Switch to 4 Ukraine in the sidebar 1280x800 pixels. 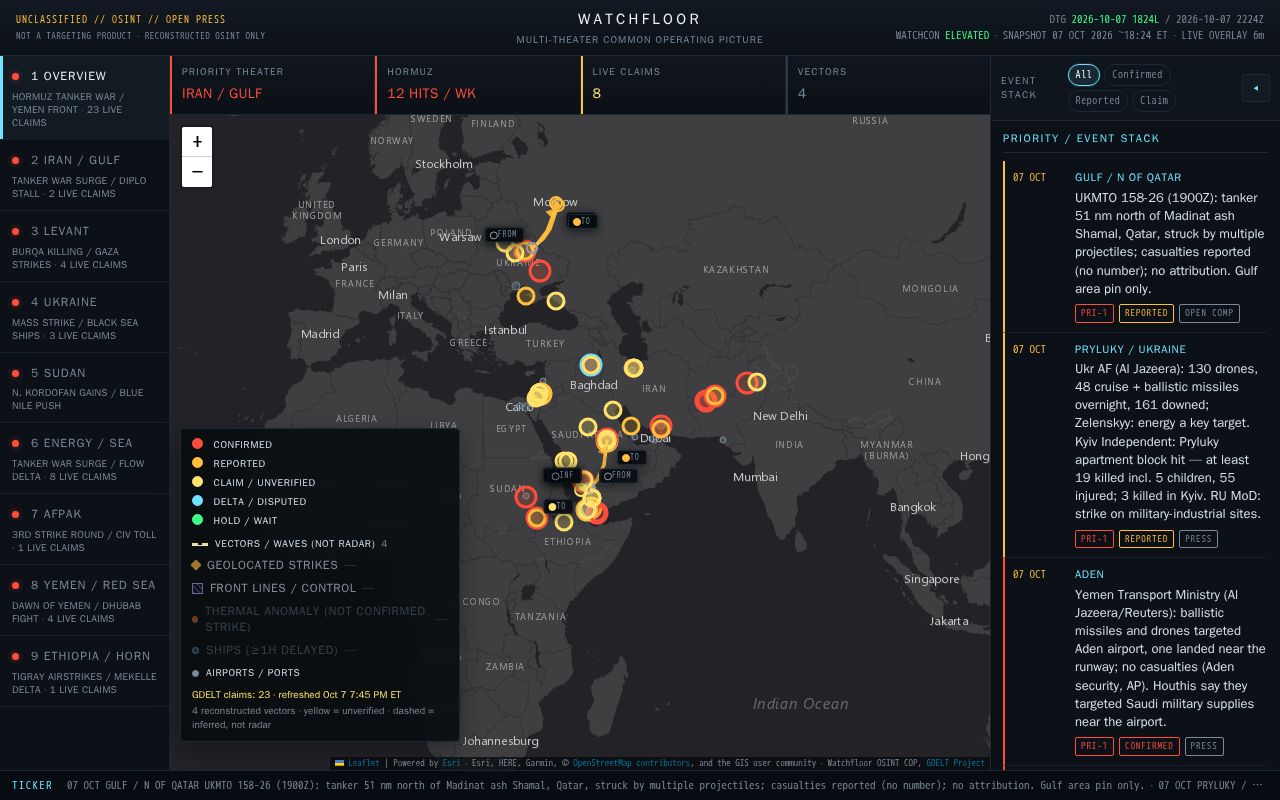(x=85, y=318)
